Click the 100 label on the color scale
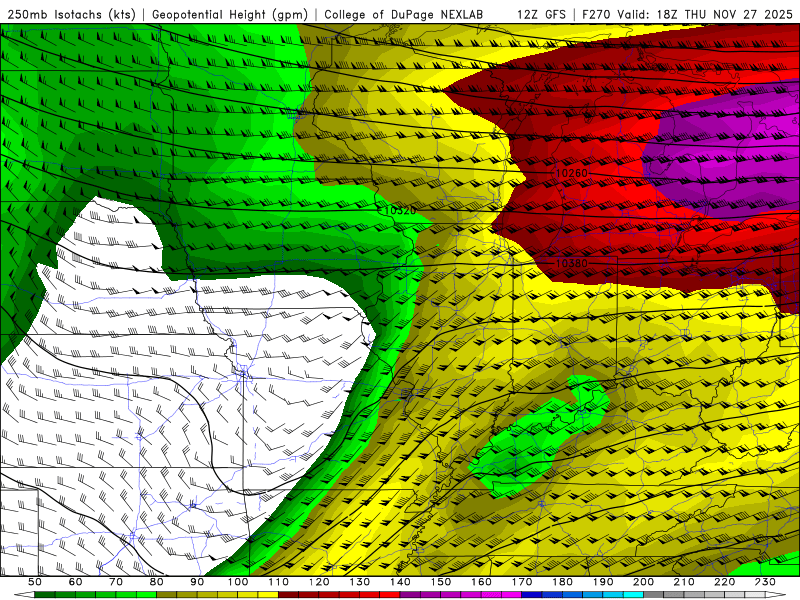The height and width of the screenshot is (600, 800). 238,582
